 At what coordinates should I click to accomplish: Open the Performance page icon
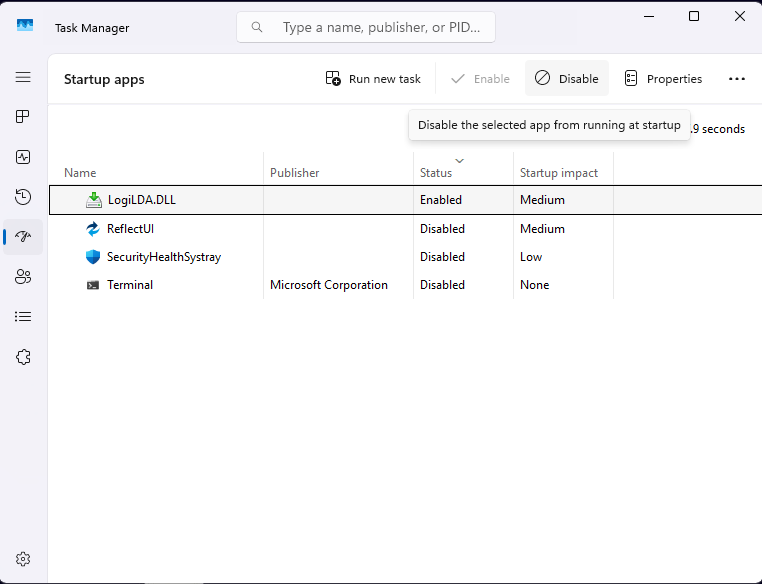(23, 157)
